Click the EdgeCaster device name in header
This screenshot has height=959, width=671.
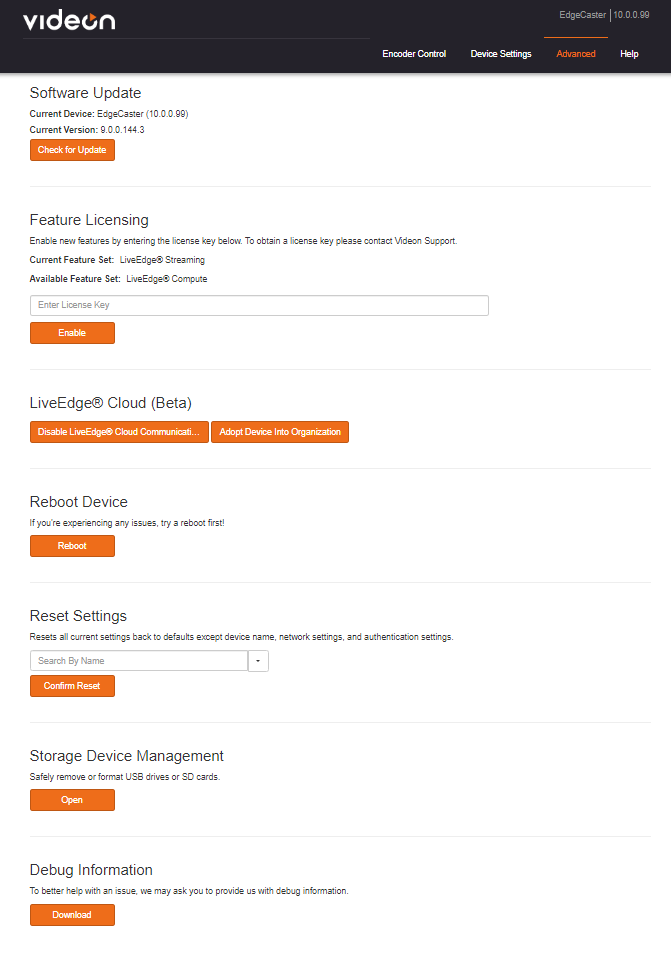pyautogui.click(x=582, y=15)
